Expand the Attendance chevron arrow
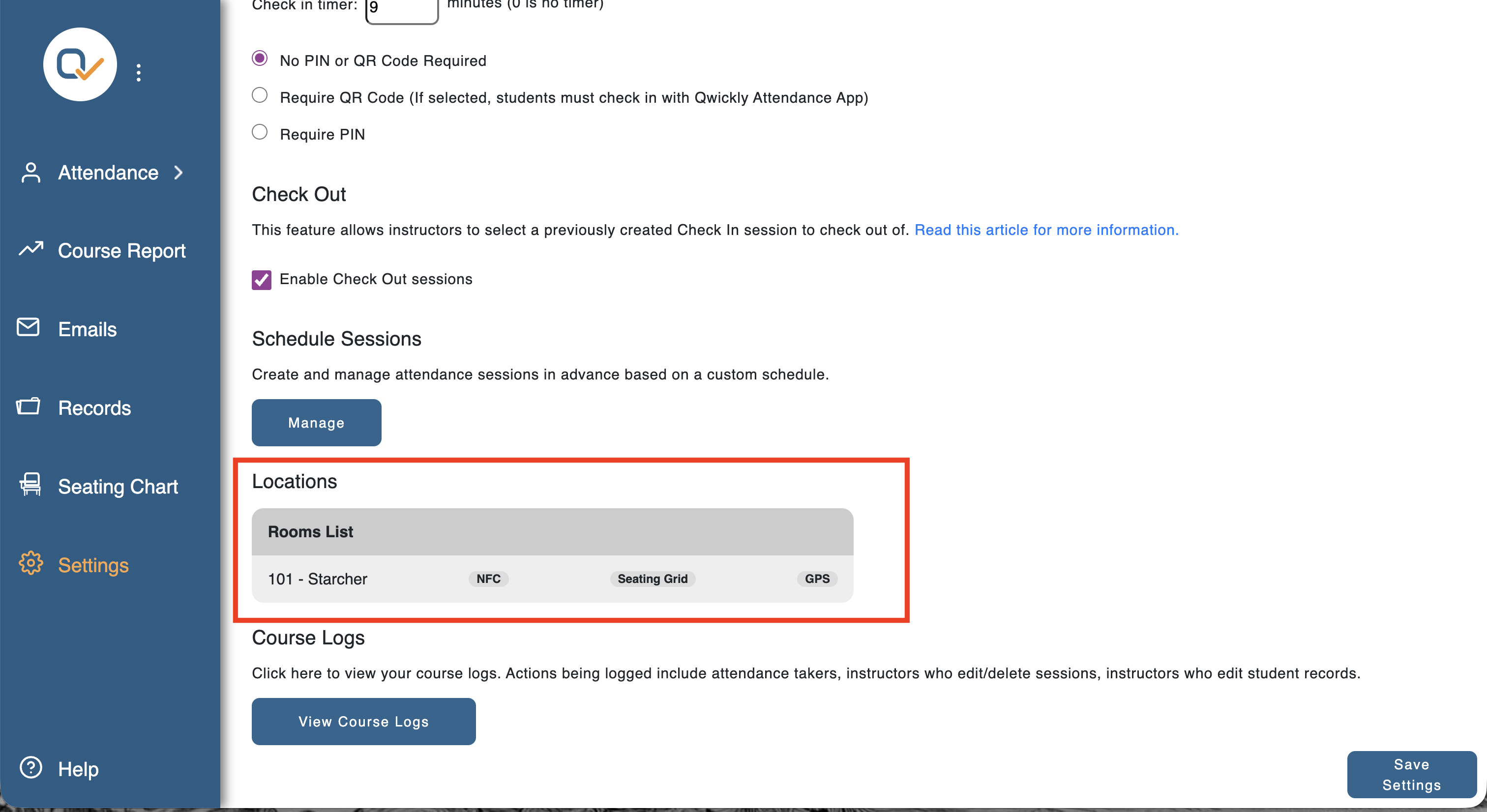 (x=178, y=173)
